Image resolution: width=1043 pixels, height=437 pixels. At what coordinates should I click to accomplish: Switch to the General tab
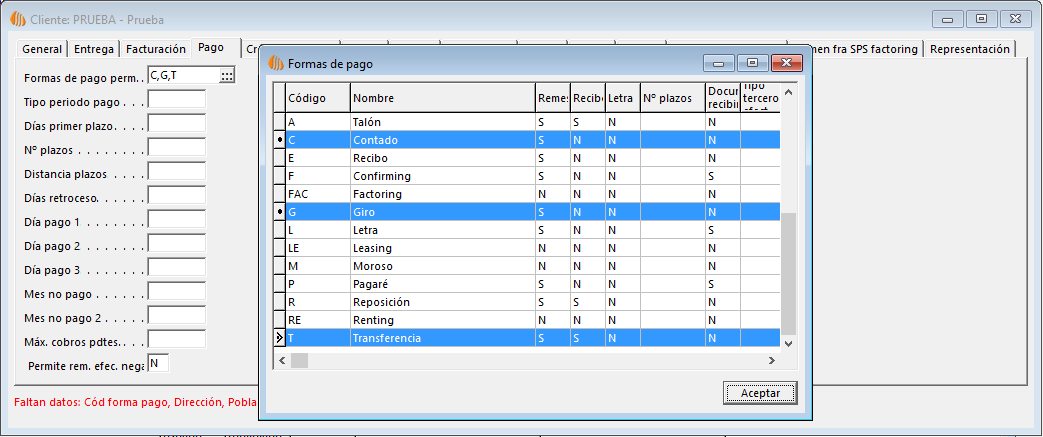[42, 49]
